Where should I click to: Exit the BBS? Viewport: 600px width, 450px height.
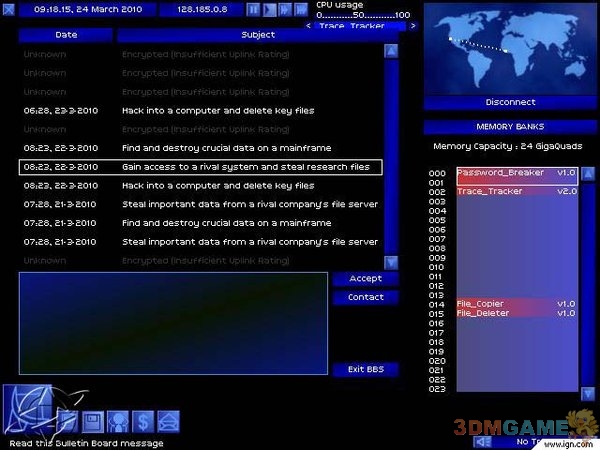coord(365,370)
